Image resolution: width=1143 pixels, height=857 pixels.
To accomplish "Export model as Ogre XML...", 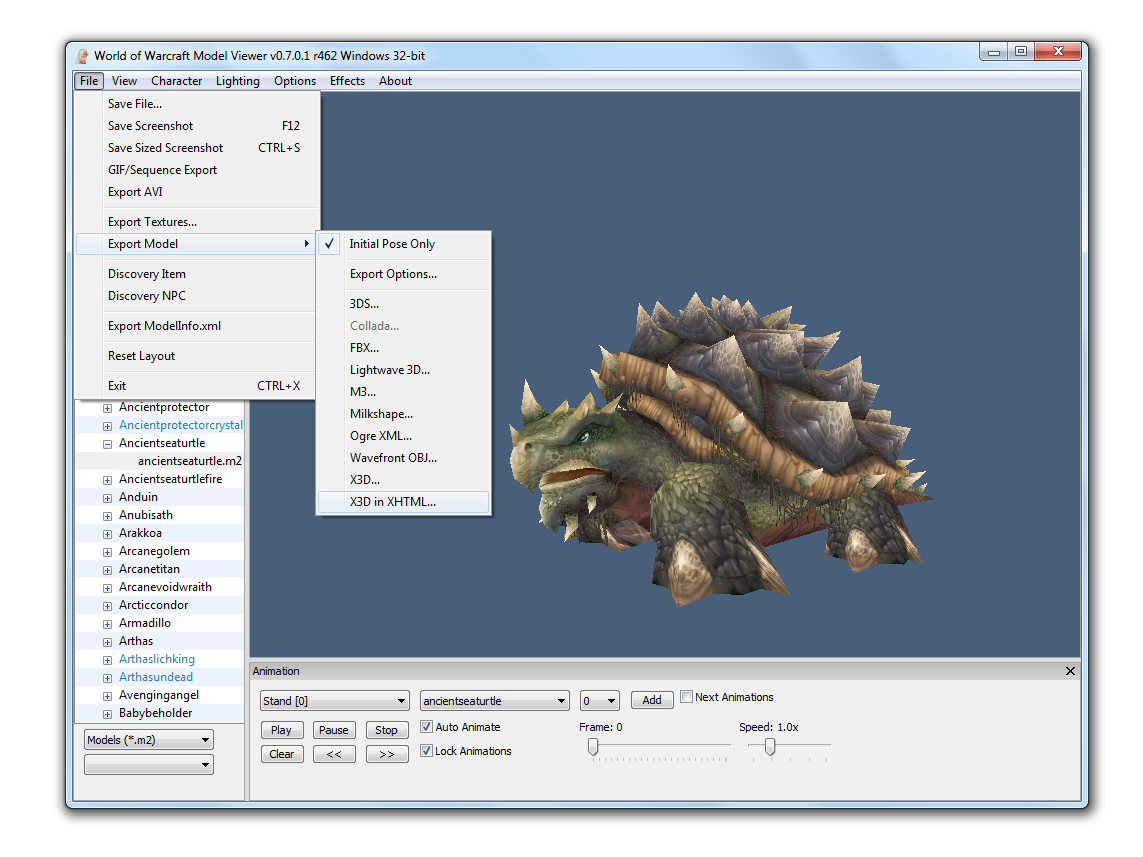I will tap(404, 436).
